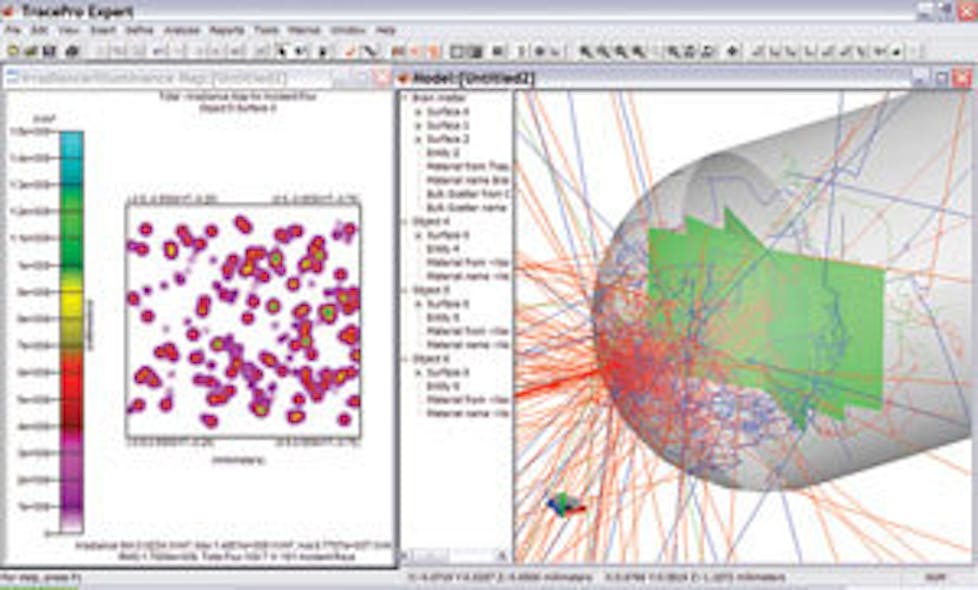This screenshot has width=978, height=590.
Task: Collapse the Object 4 tree node
Action: pos(405,221)
